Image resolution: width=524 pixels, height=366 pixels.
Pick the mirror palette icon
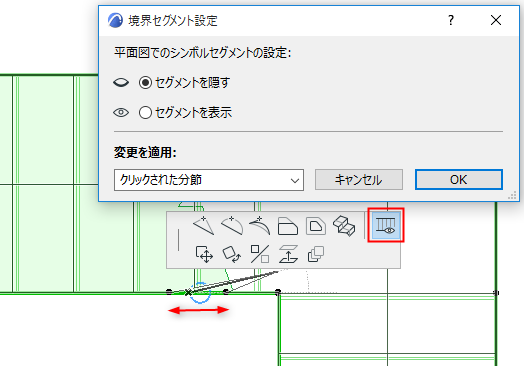(260, 254)
